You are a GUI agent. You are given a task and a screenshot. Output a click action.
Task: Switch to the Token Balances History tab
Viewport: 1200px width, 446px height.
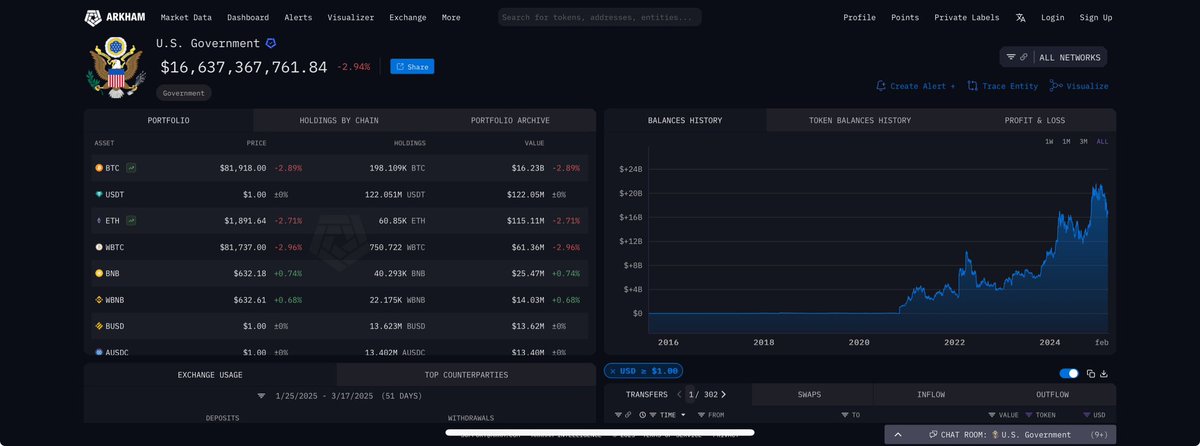[860, 120]
